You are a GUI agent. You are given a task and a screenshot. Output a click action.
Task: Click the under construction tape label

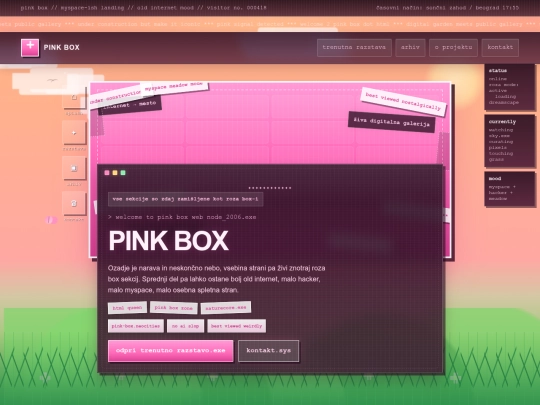(116, 97)
